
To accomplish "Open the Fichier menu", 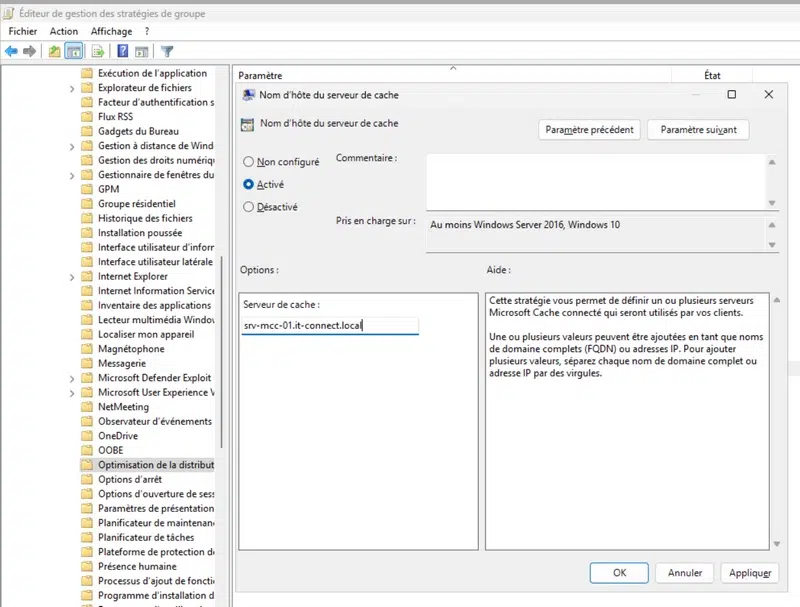I will [22, 31].
